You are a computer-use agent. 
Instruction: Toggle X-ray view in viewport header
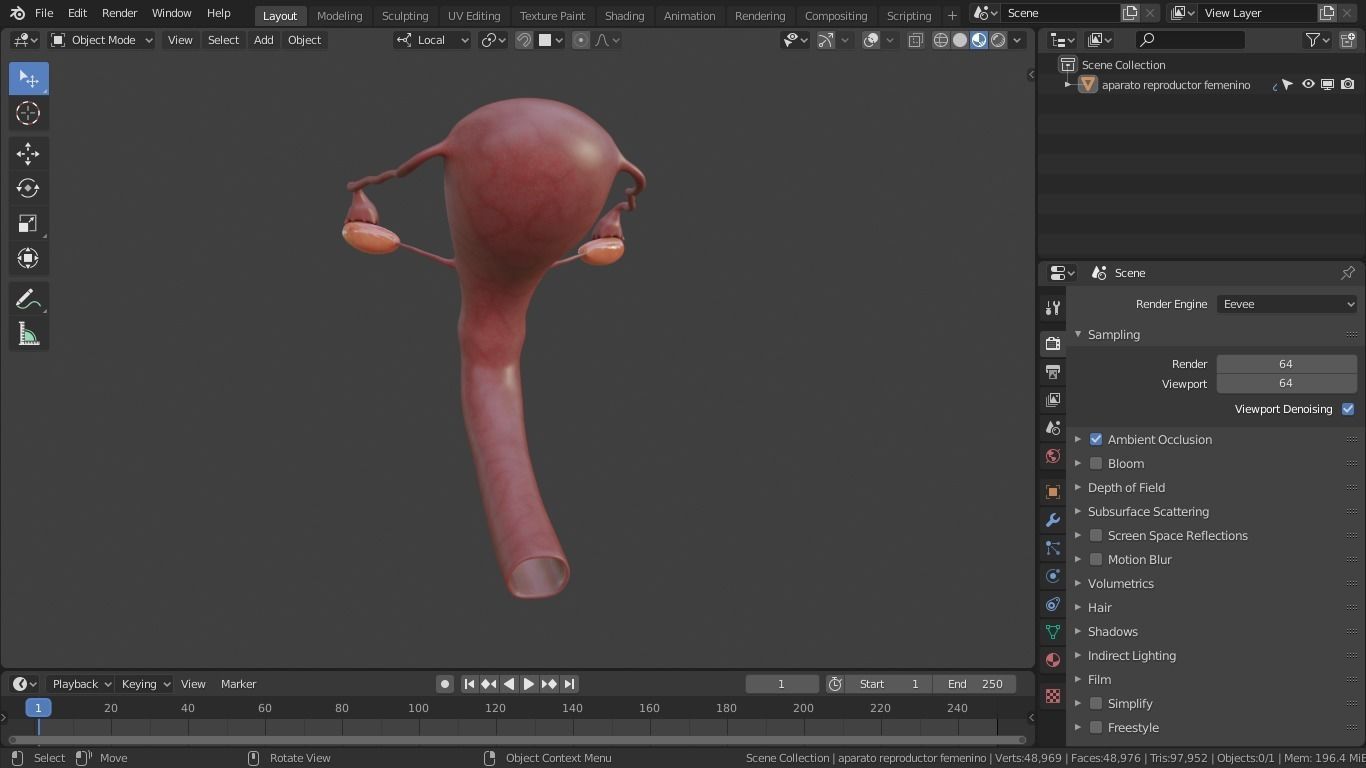[x=915, y=40]
